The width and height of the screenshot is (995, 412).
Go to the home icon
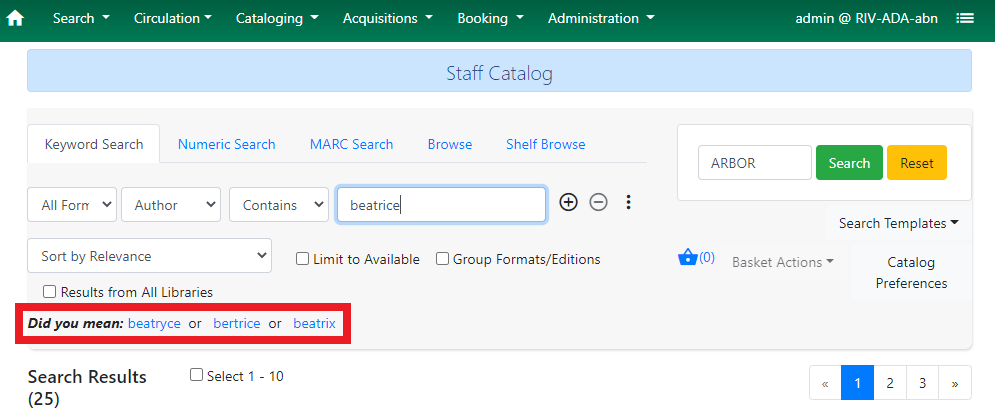coord(14,18)
